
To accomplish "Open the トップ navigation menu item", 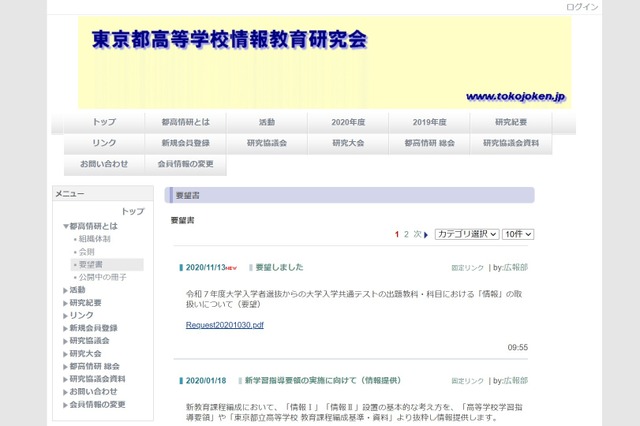I will coord(104,122).
